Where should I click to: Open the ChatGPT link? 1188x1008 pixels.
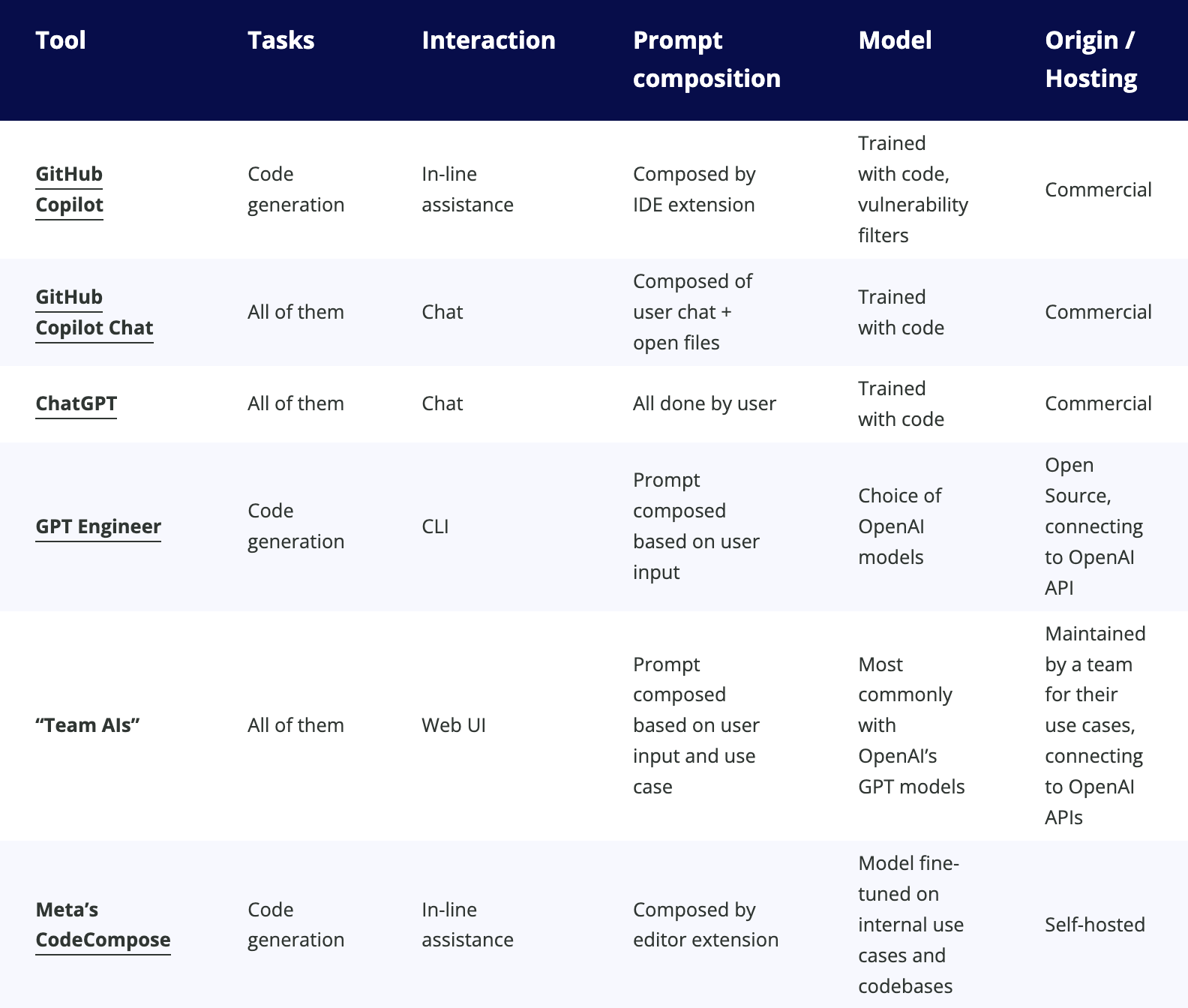tap(76, 403)
